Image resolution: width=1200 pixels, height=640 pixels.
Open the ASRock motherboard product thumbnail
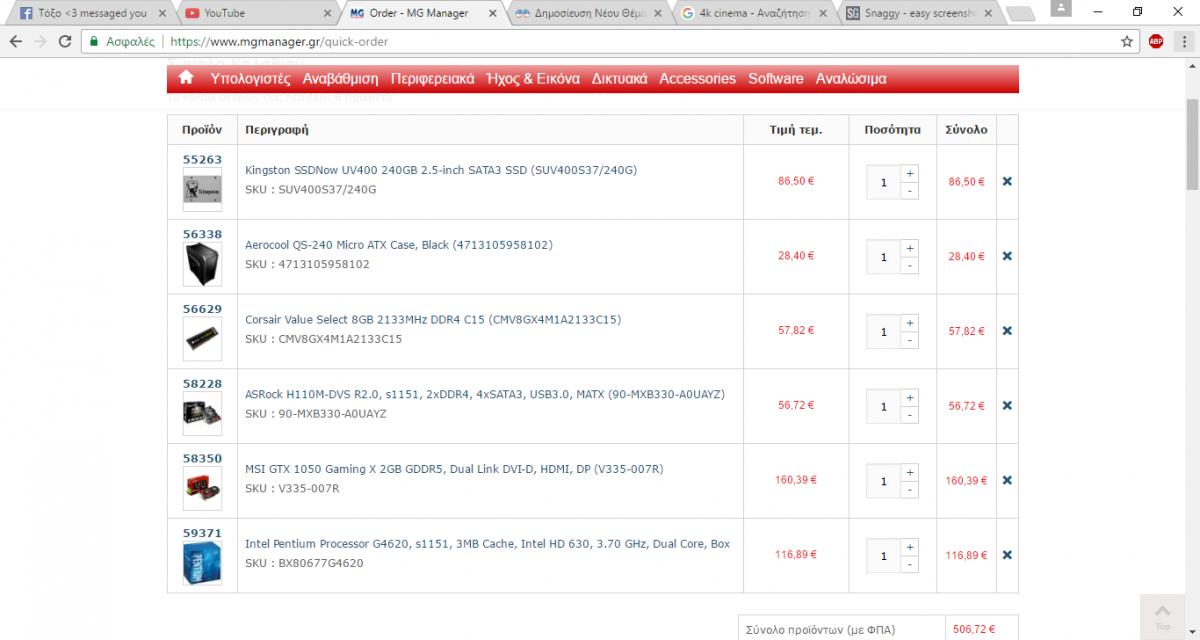click(202, 413)
